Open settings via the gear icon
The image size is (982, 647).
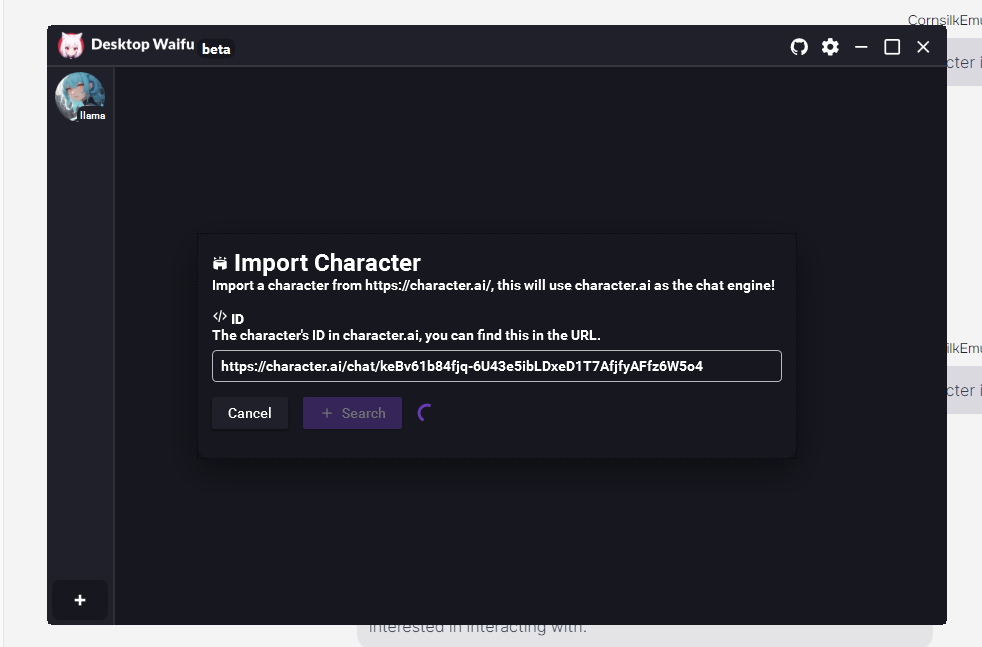pos(830,47)
